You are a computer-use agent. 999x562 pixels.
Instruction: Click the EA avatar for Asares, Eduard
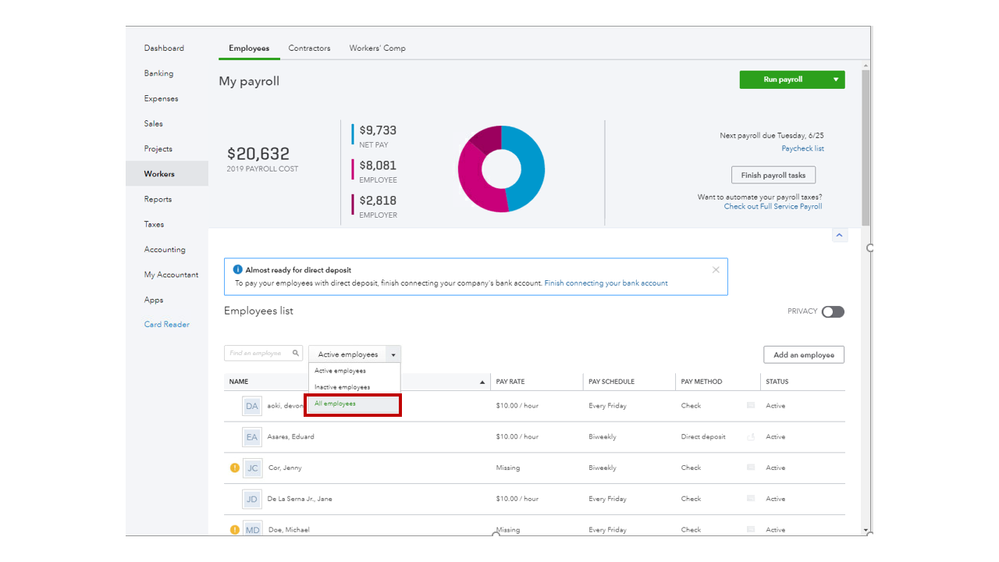click(x=252, y=437)
